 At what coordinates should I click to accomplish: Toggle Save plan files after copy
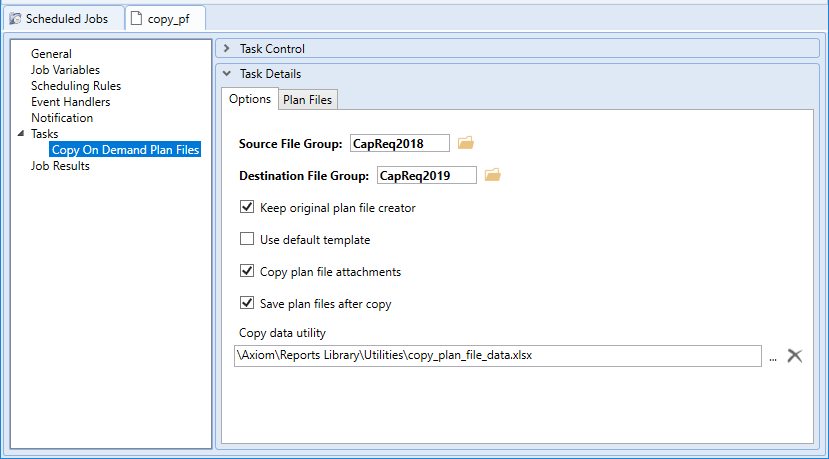[247, 303]
